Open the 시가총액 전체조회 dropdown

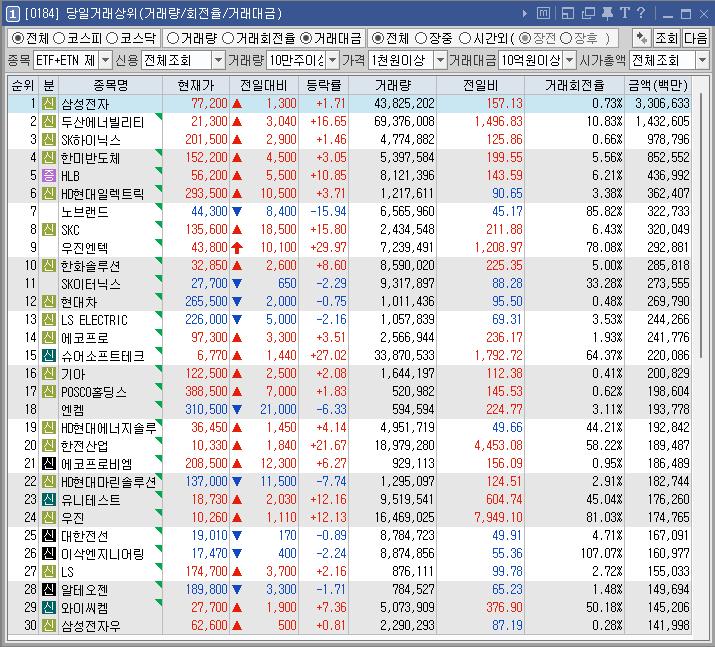[x=702, y=60]
